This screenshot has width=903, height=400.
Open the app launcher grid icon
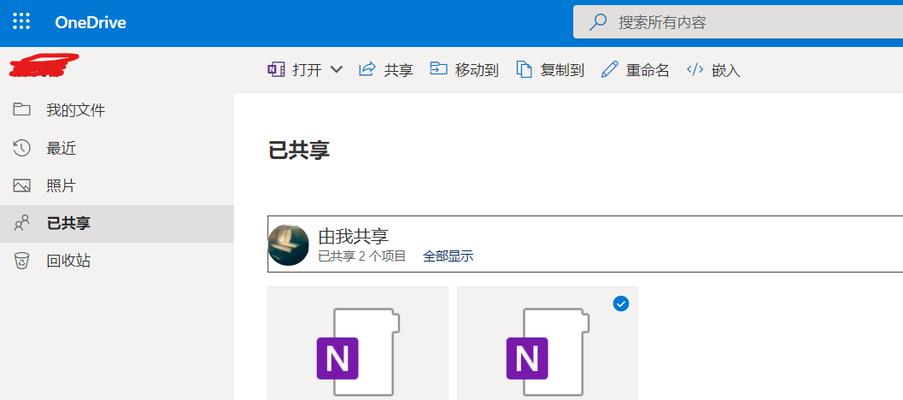(21, 22)
